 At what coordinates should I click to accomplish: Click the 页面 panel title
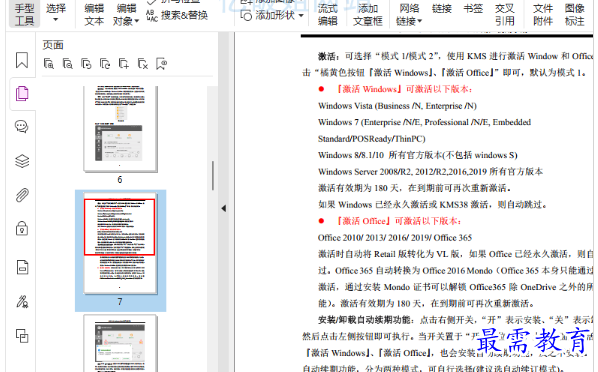click(x=53, y=45)
